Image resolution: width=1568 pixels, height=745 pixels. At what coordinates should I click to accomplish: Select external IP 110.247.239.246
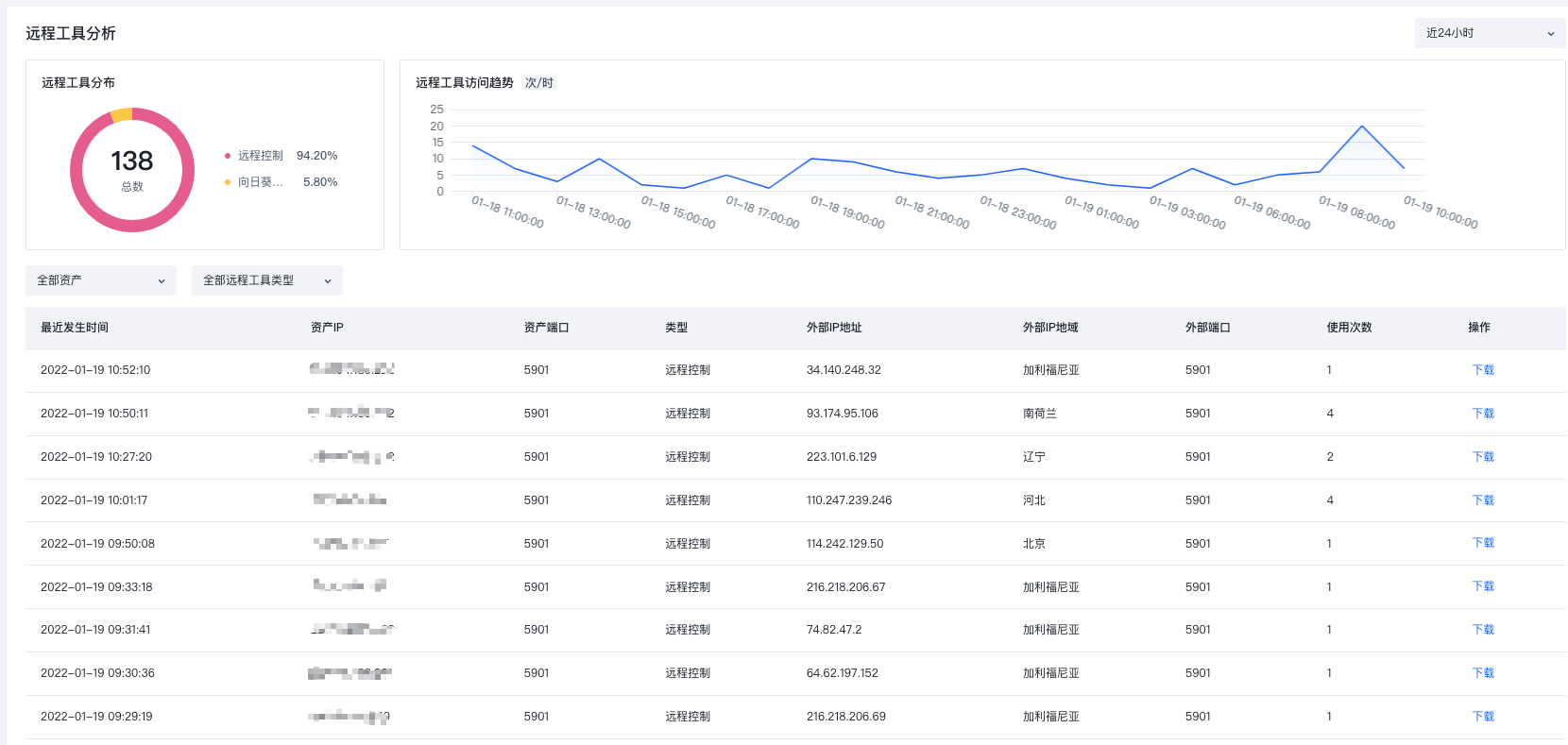(x=849, y=500)
